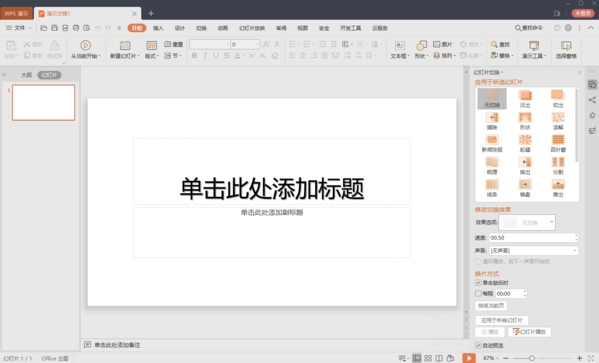This screenshot has height=363, width=599.
Task: Open the 设计 design tab
Action: [180, 28]
